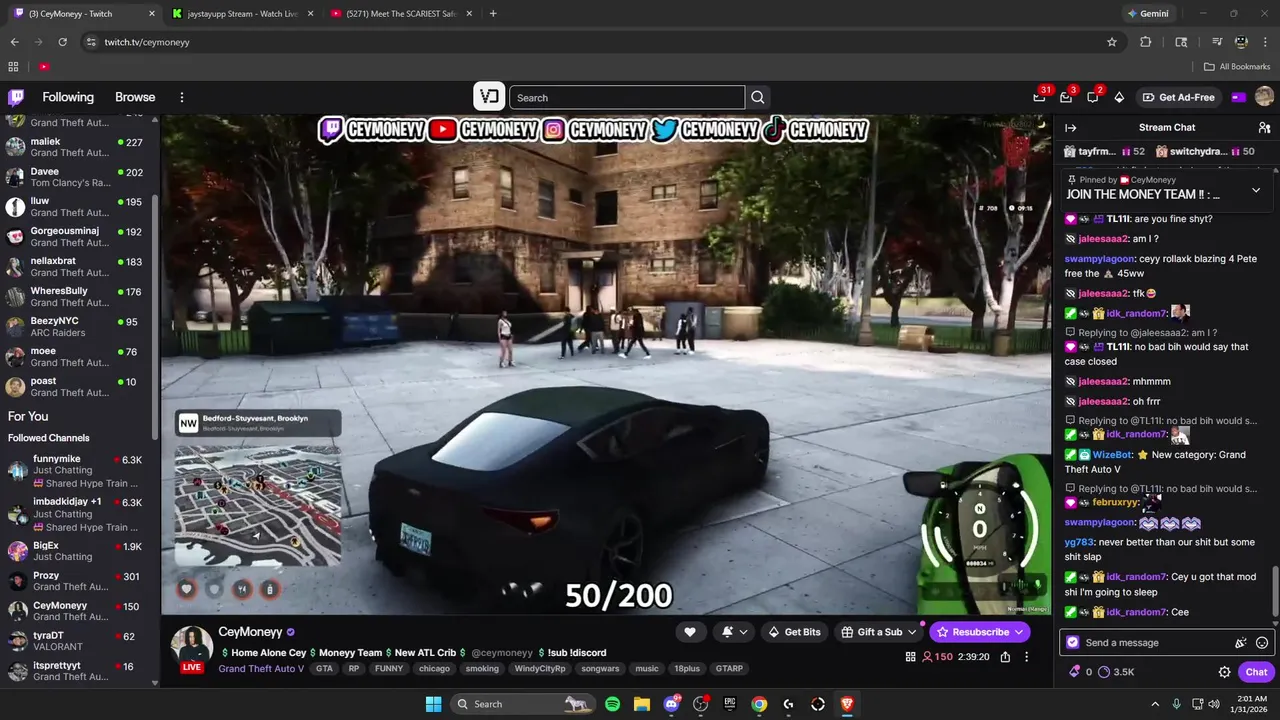
Task: Open Twitch notifications with 31 badge
Action: coord(1040,97)
